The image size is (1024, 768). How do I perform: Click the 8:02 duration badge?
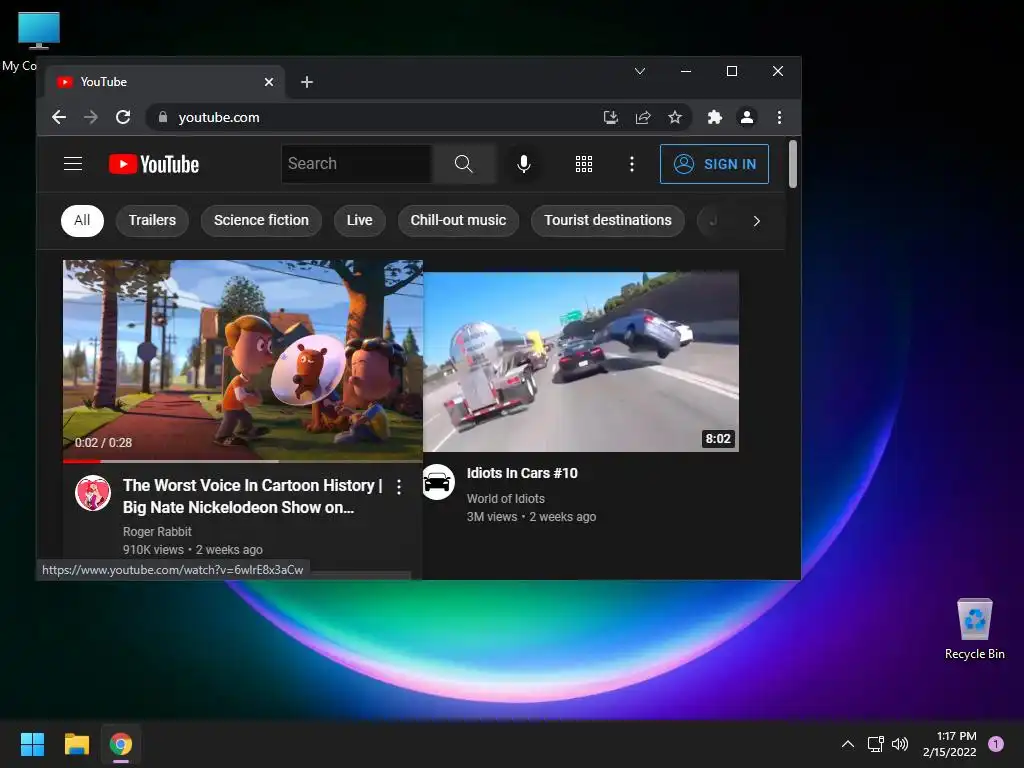point(718,439)
